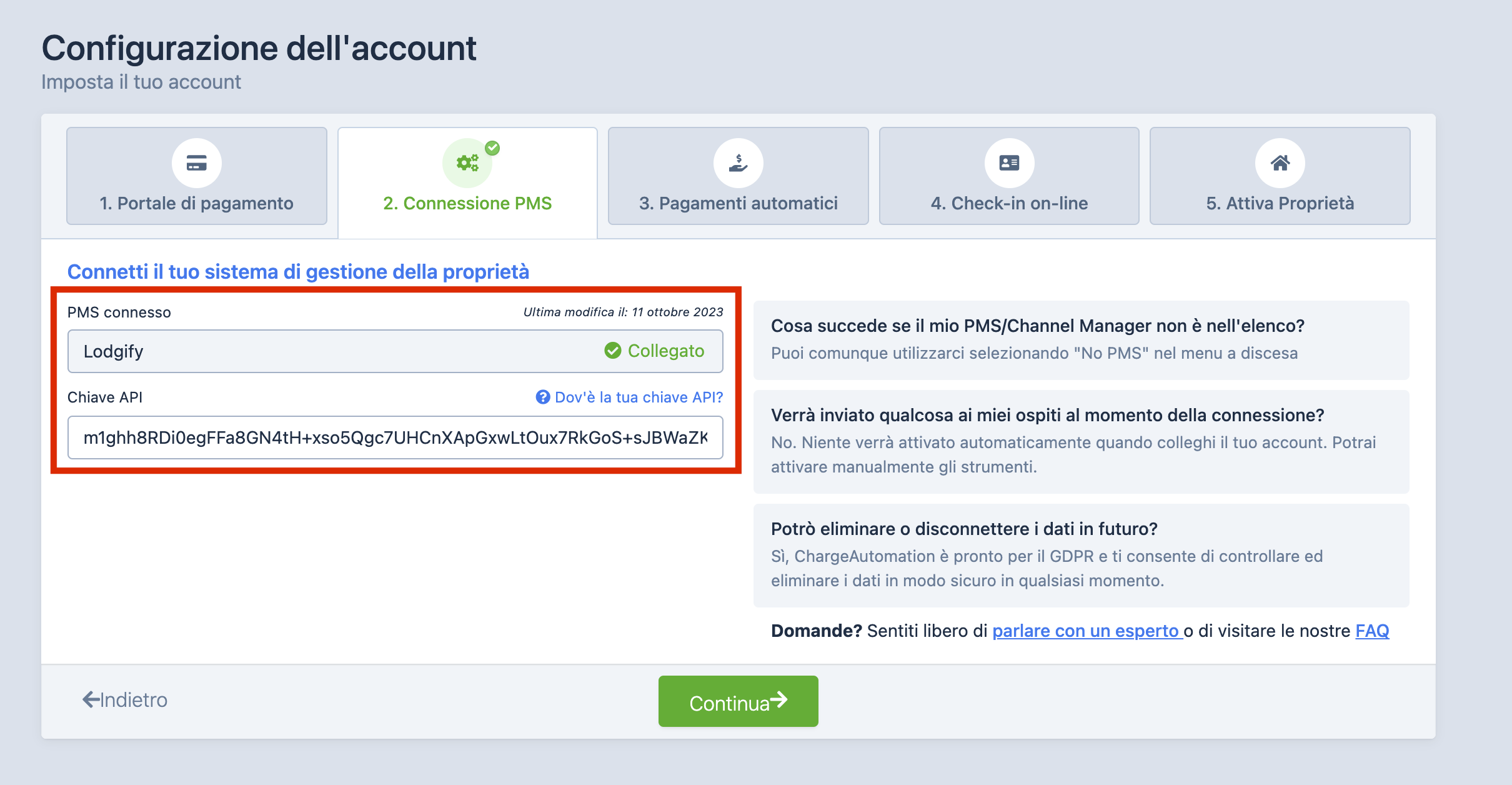Switch to the 1. Portale di pagamento tab

pyautogui.click(x=196, y=202)
